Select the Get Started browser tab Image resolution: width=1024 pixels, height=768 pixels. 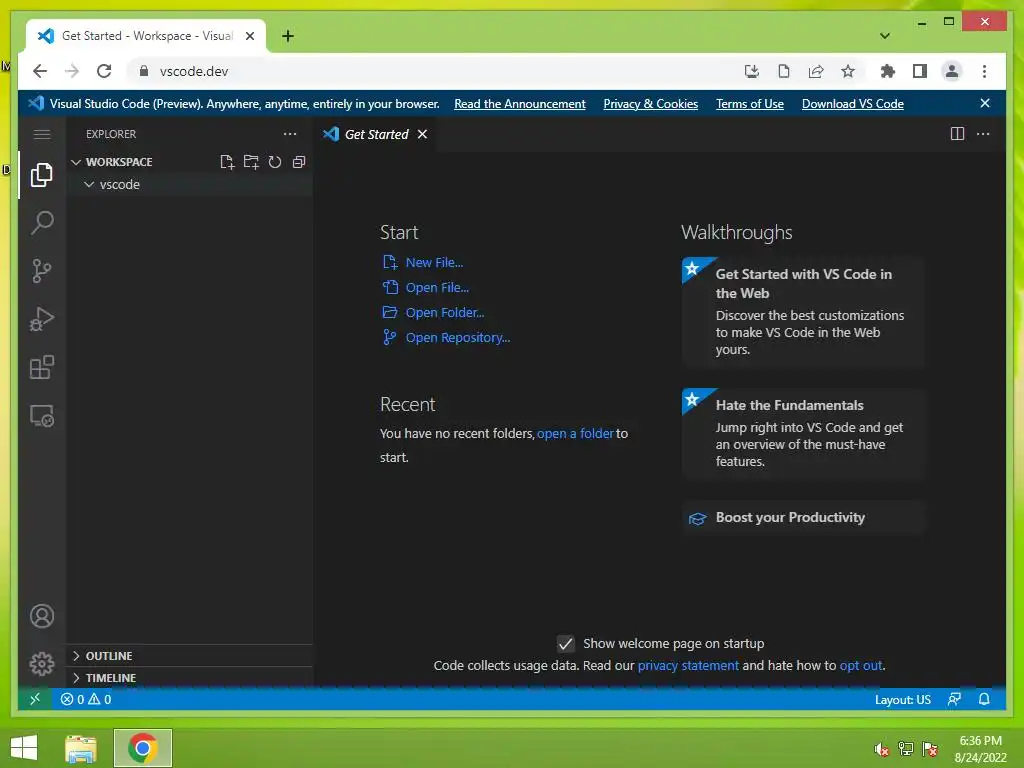[x=146, y=36]
